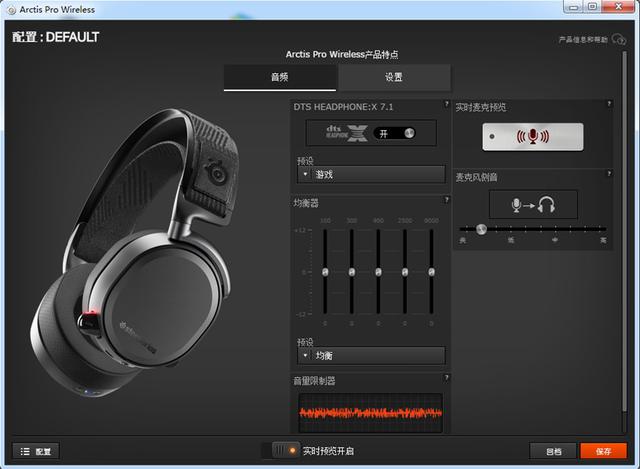
Task: Switch to the 设置 tab
Action: point(394,77)
